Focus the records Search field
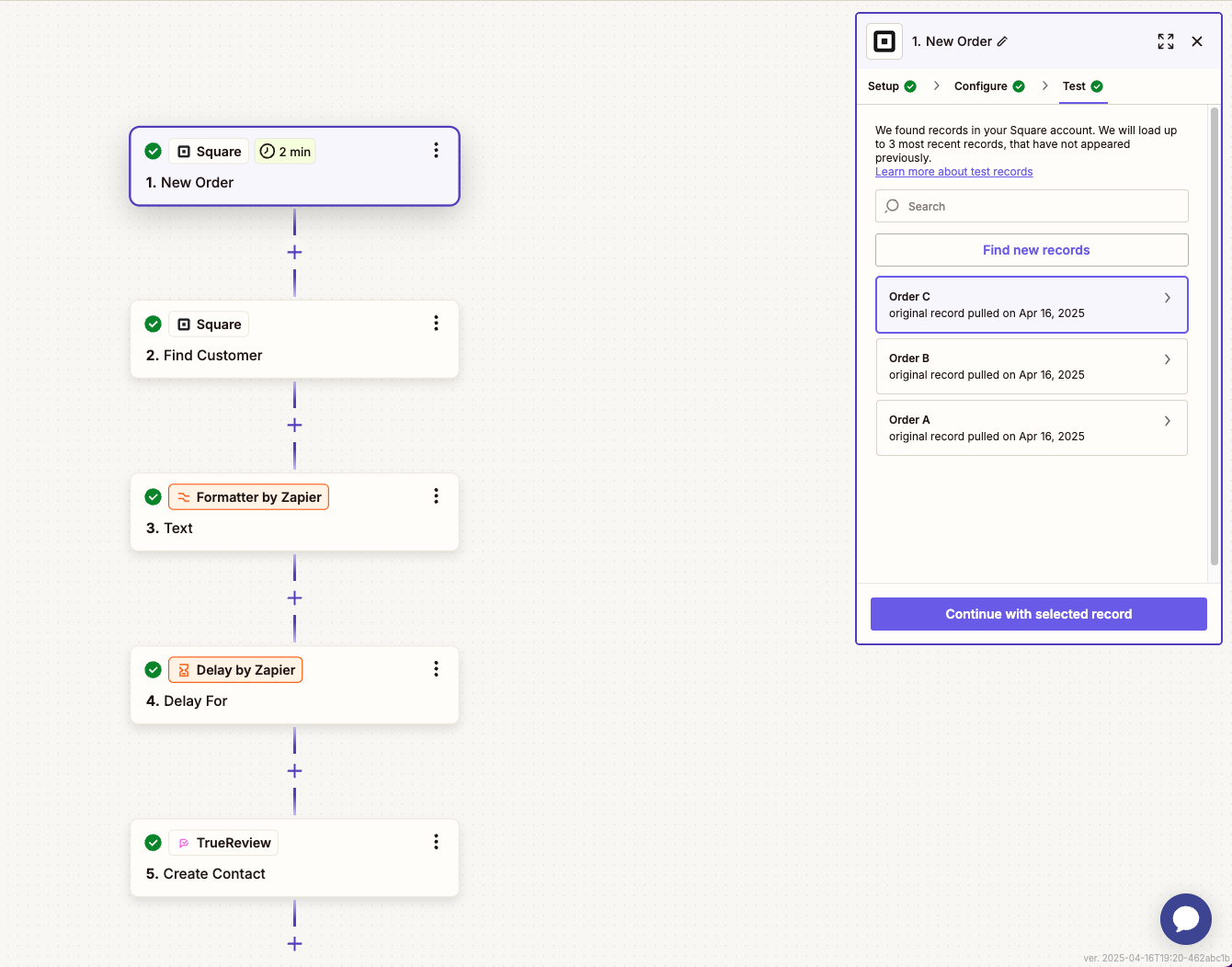The width and height of the screenshot is (1232, 967). point(1032,206)
